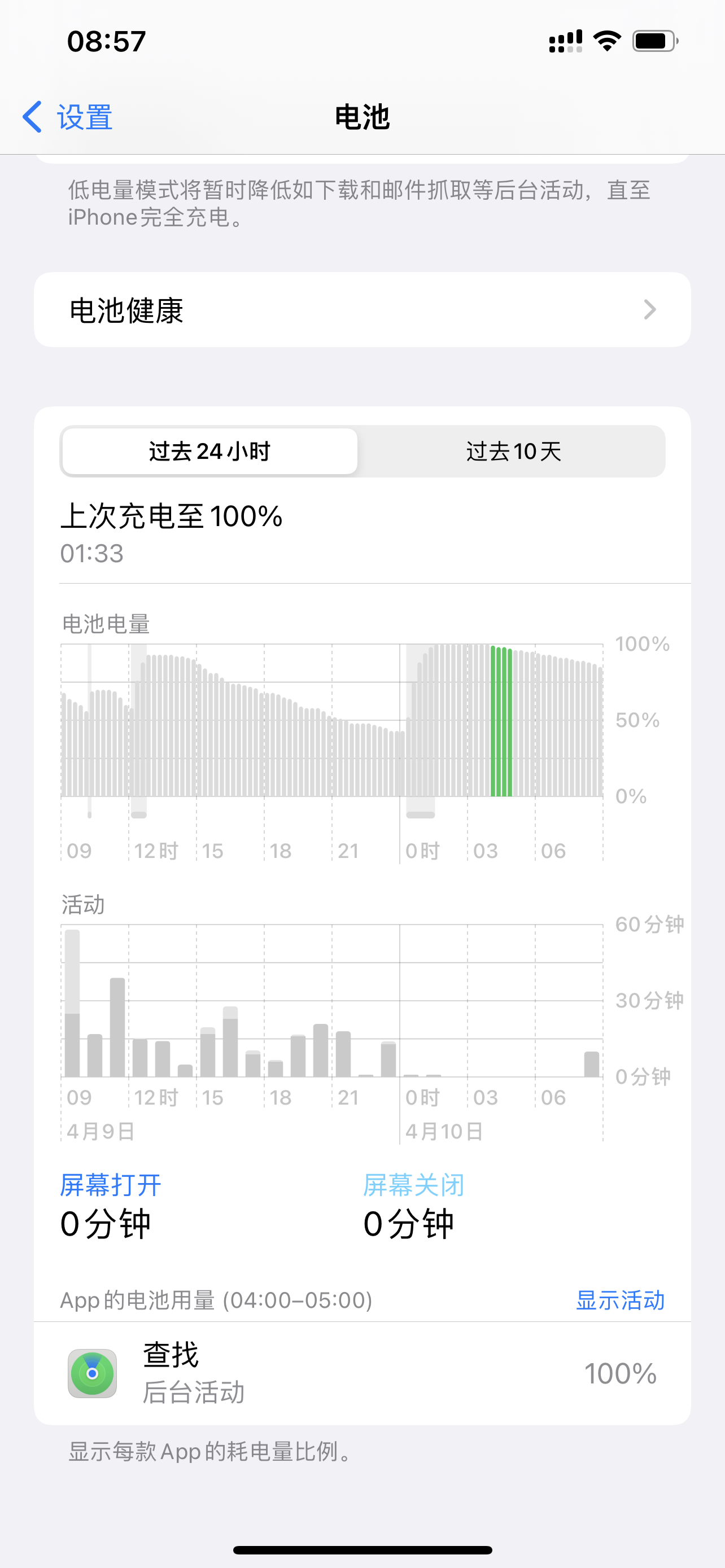Tap the cellular signal bars icon
Screen dimensions: 725x1568
pyautogui.click(x=565, y=41)
